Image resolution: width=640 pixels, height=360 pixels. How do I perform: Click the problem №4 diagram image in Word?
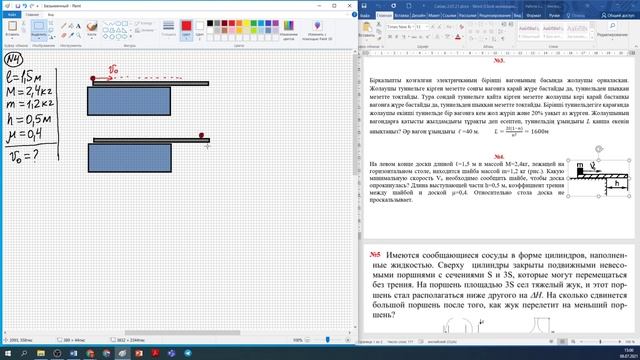[599, 178]
